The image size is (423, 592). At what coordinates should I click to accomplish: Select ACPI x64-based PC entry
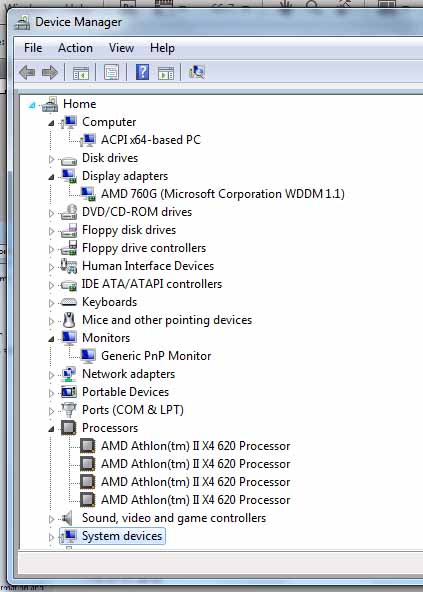151,140
